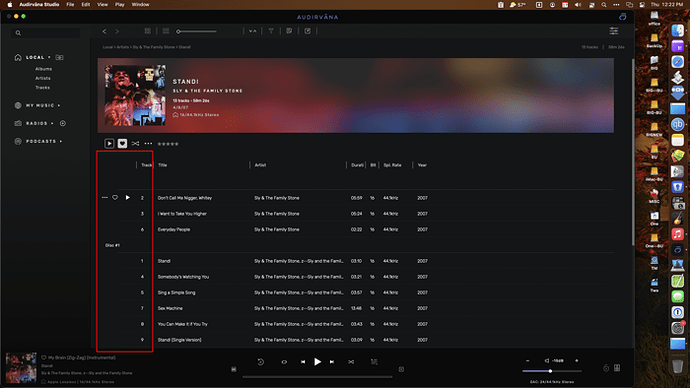
Task: Click the folder view icon beside Local
Action: pos(59,57)
